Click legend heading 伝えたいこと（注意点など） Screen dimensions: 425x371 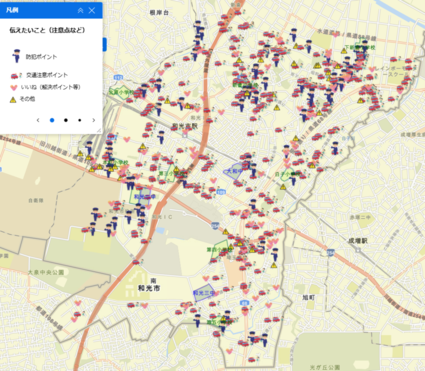click(47, 30)
